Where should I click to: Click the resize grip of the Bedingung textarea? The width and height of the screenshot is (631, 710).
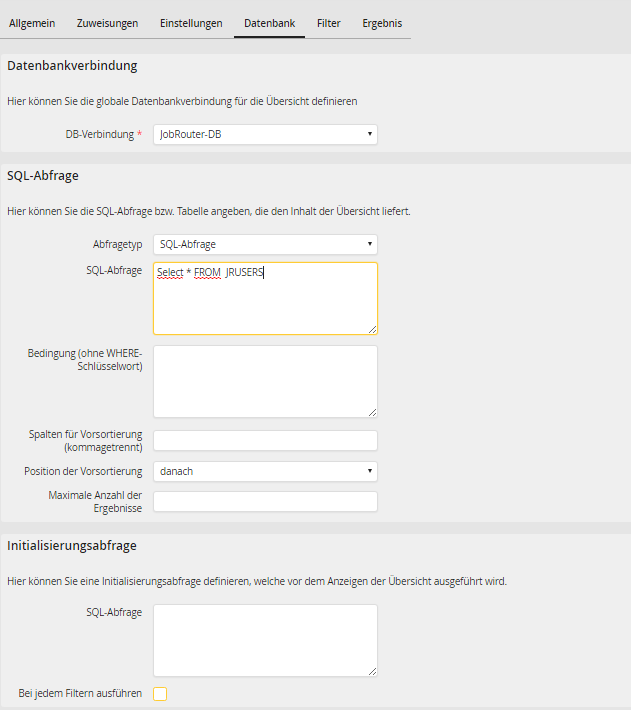[372, 411]
